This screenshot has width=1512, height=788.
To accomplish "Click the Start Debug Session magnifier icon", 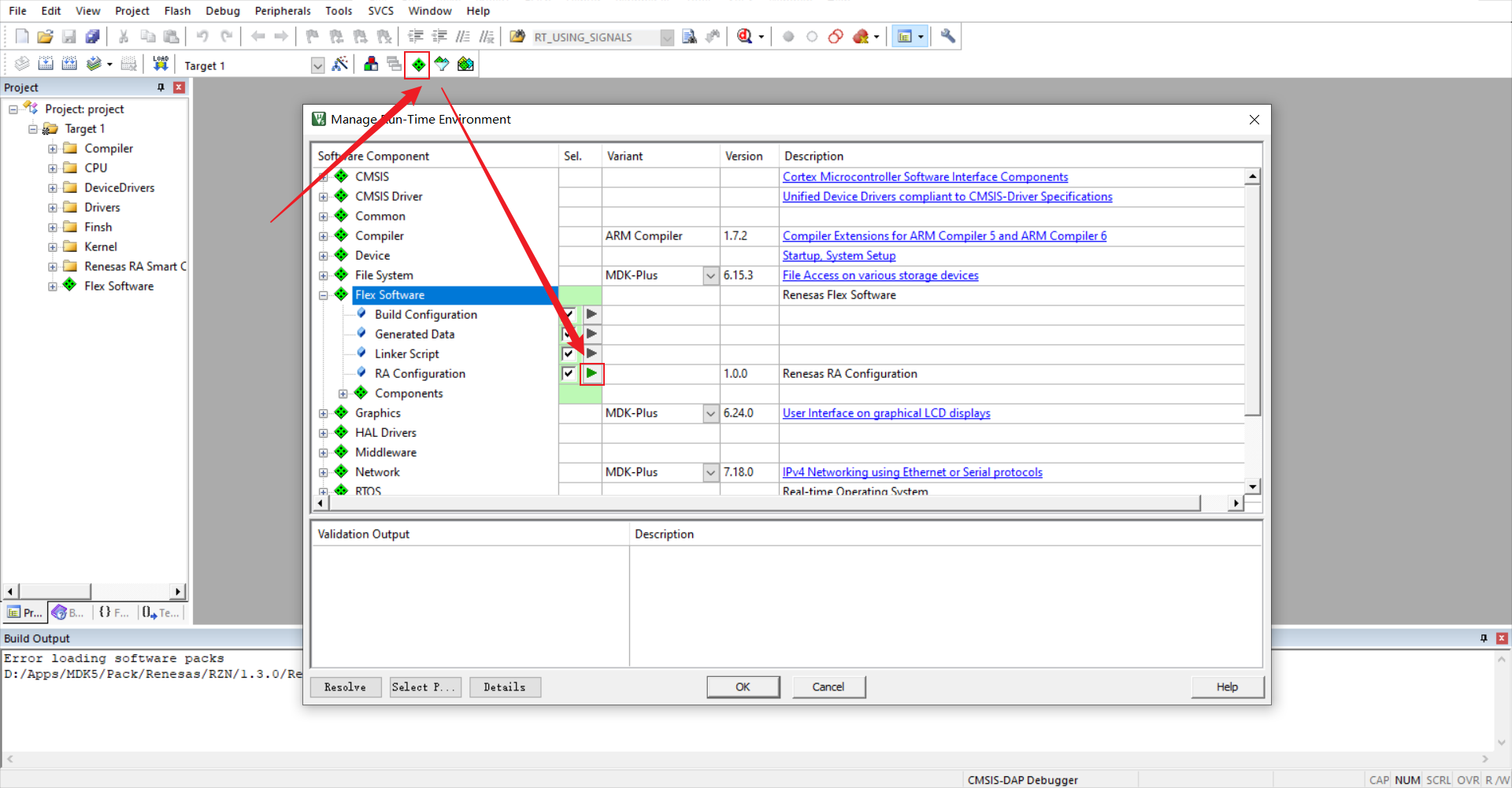I will tap(745, 36).
